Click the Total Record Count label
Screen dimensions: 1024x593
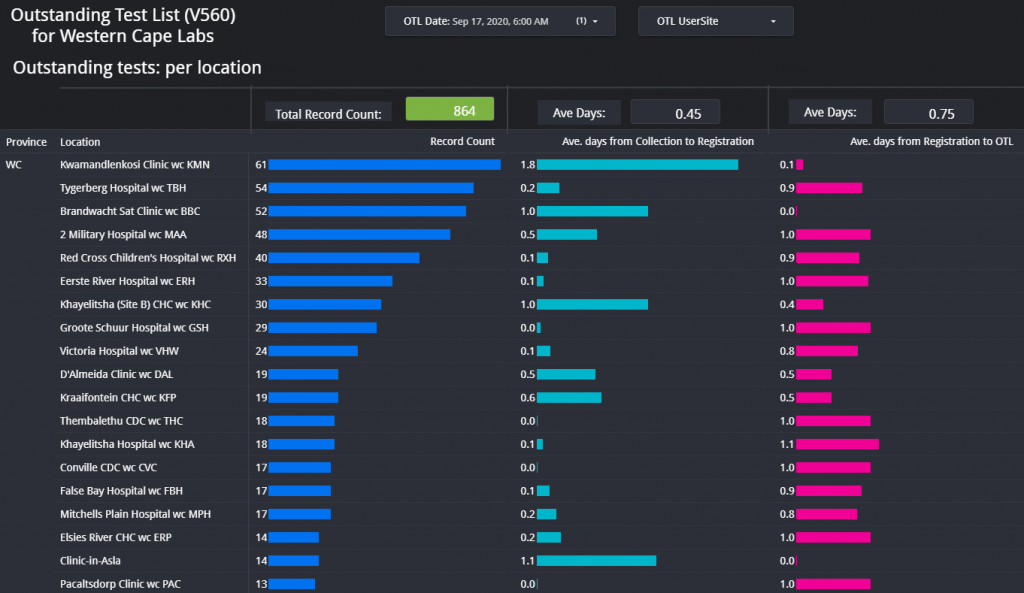coord(328,114)
